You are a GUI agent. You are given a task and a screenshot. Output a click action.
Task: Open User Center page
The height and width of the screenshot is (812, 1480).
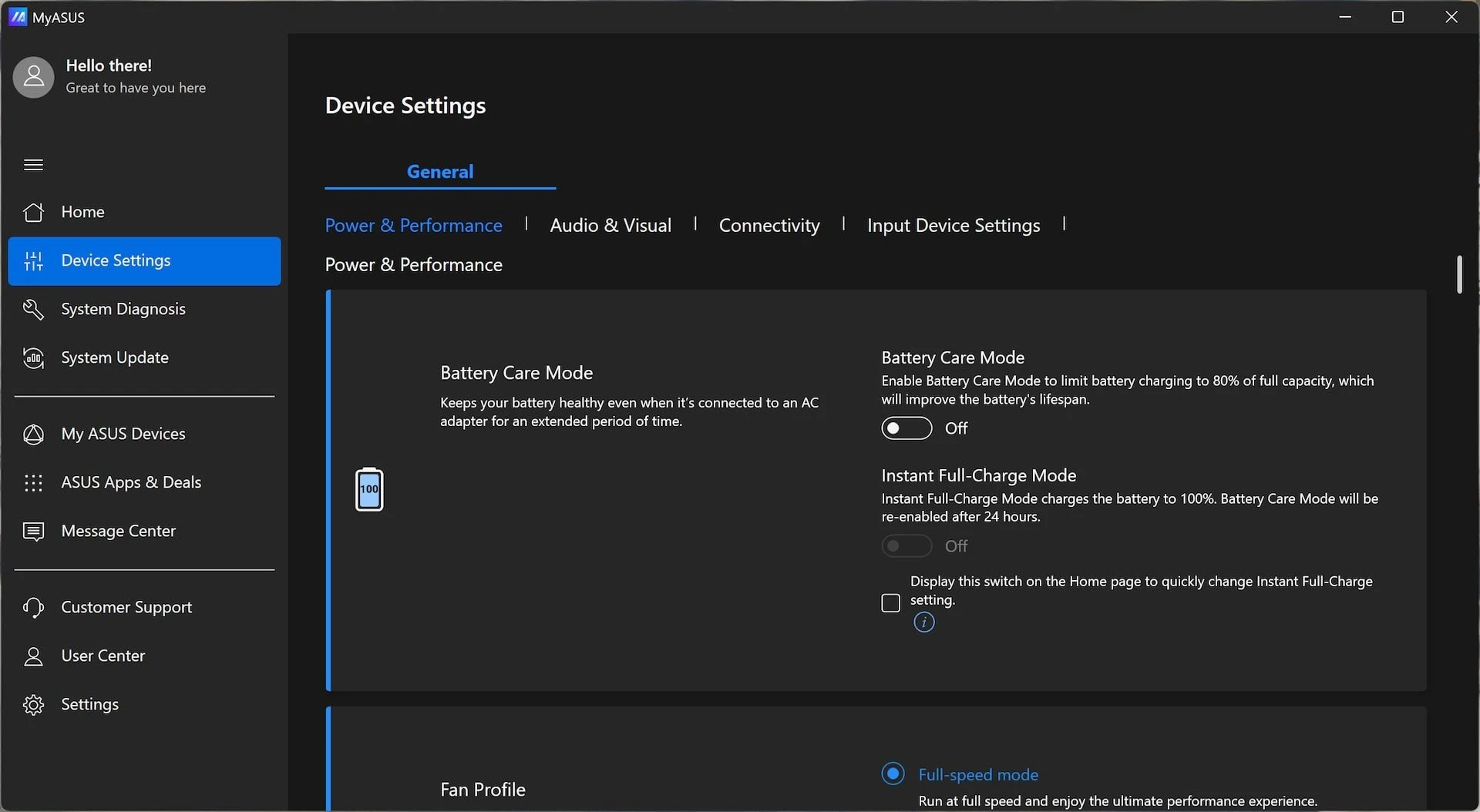tap(144, 656)
